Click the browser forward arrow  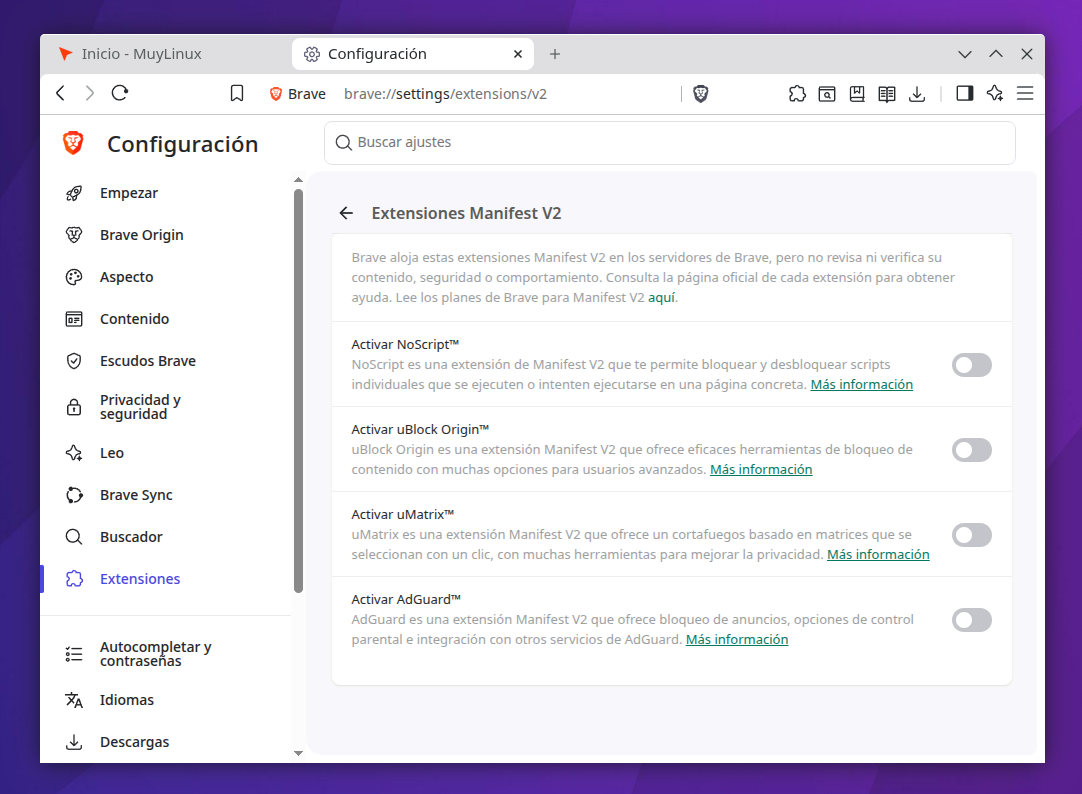click(90, 93)
